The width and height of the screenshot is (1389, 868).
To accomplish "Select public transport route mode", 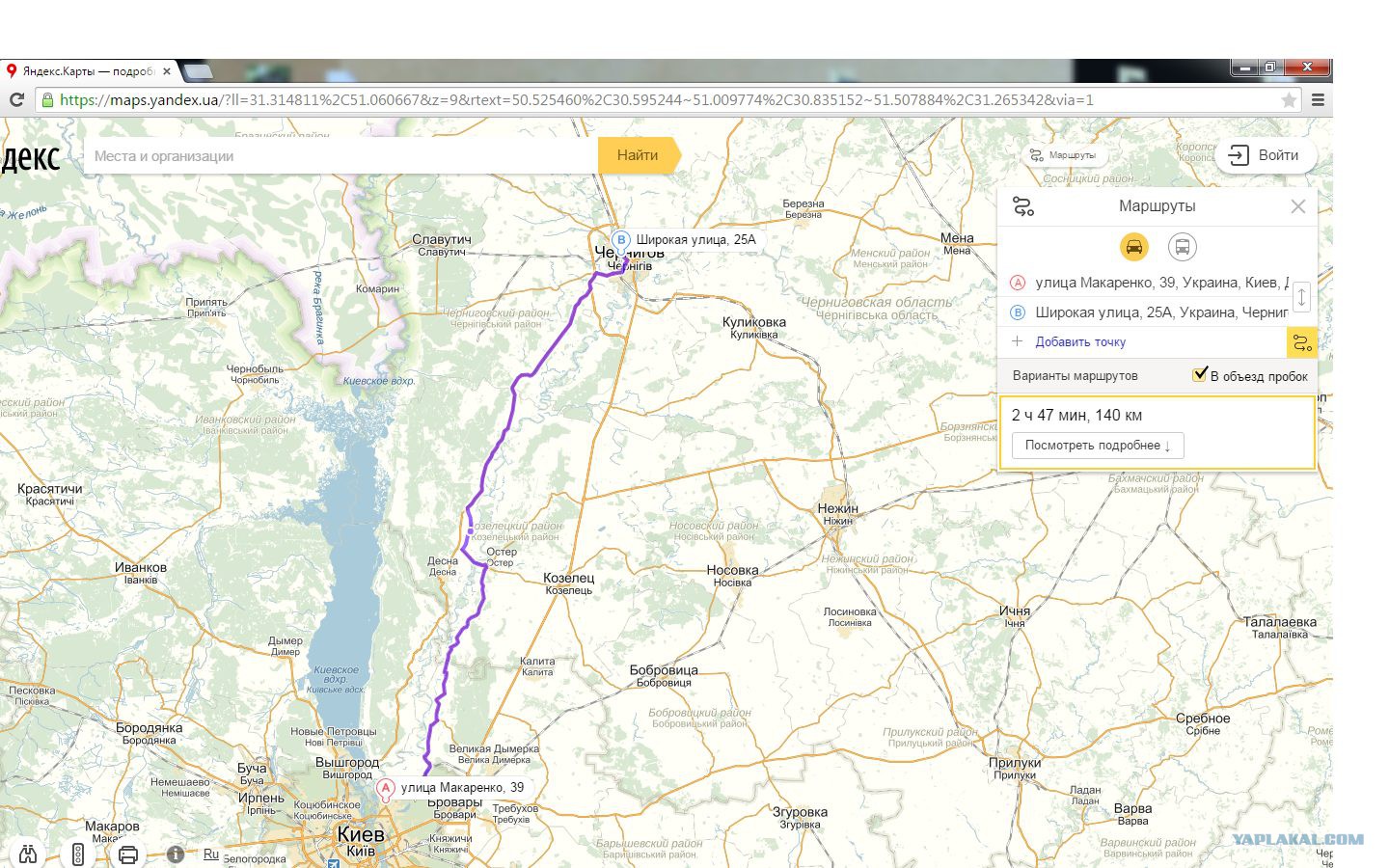I will pos(1183,247).
